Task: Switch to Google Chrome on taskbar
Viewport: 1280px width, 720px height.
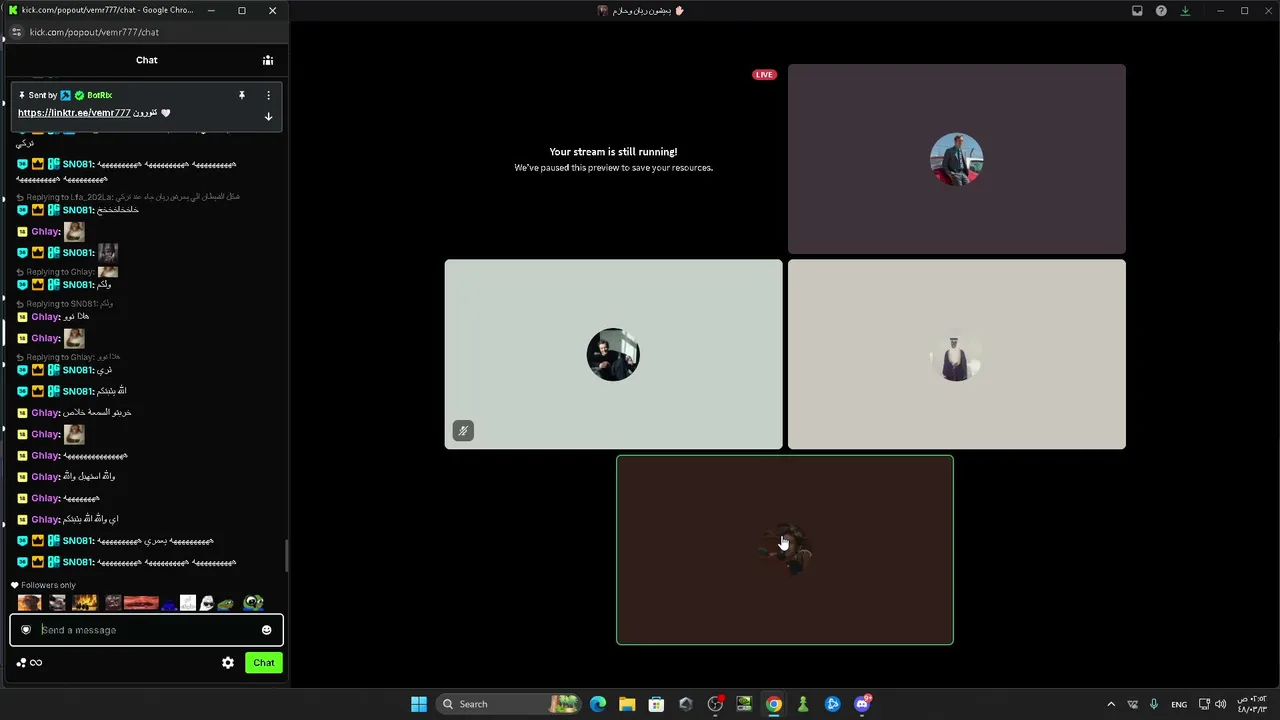Action: click(774, 704)
